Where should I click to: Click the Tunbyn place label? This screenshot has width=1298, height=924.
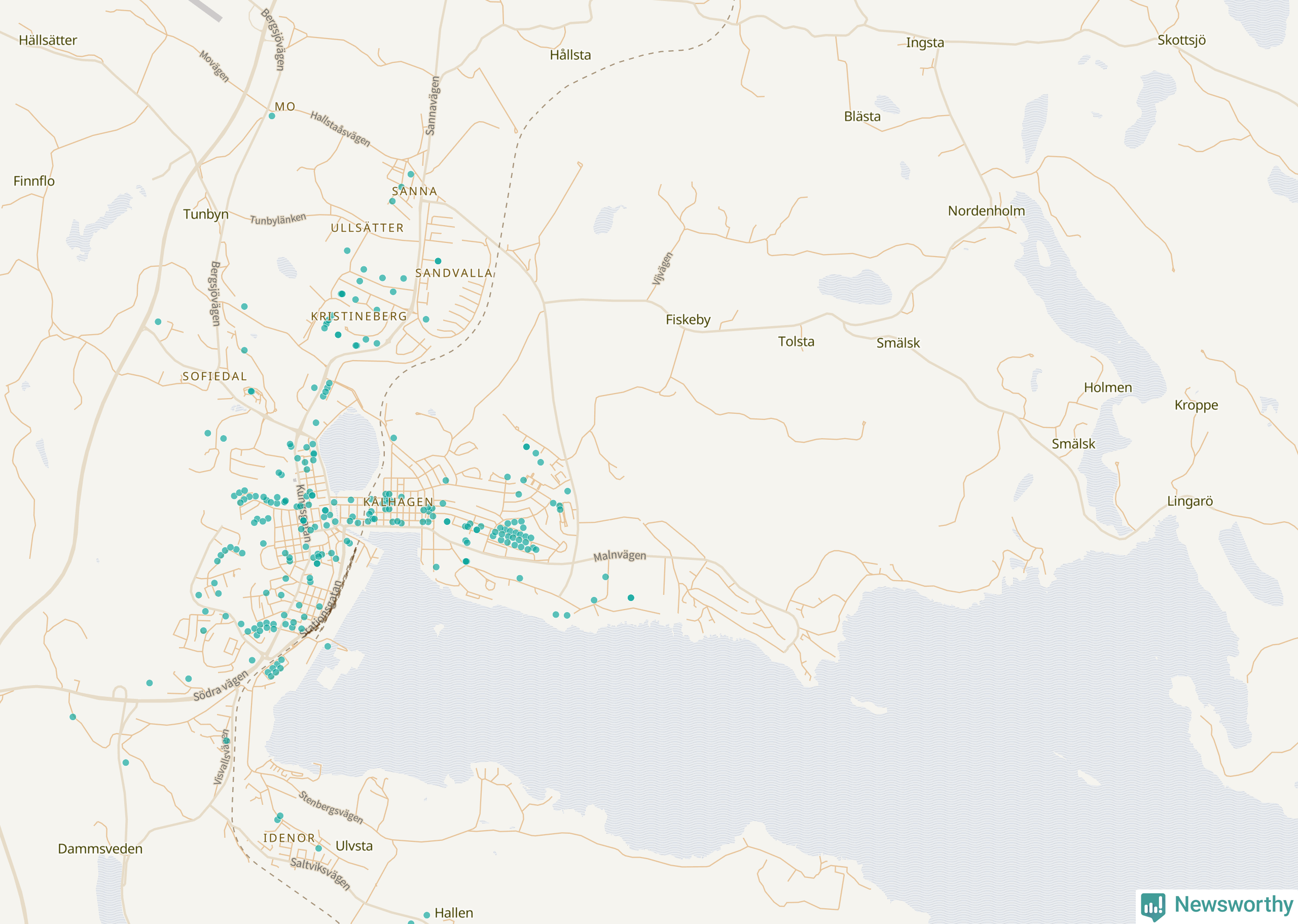(x=206, y=215)
